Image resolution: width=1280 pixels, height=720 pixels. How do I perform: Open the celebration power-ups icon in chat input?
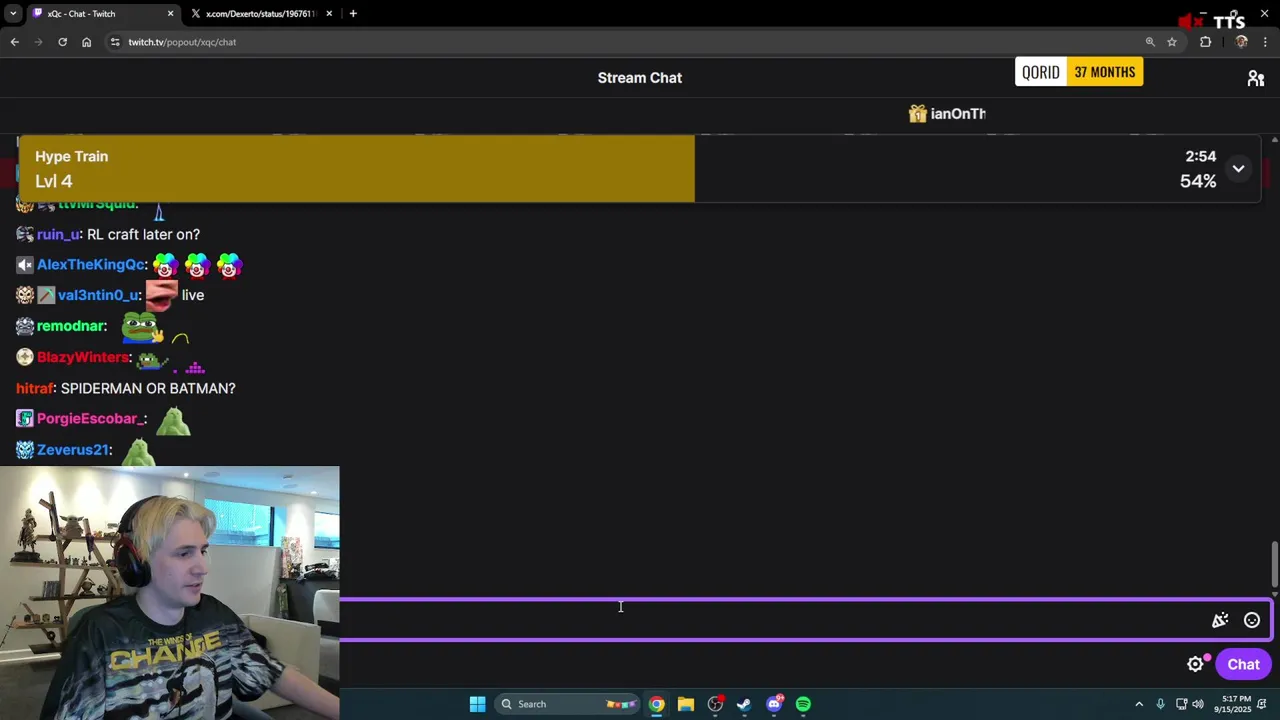[1220, 620]
